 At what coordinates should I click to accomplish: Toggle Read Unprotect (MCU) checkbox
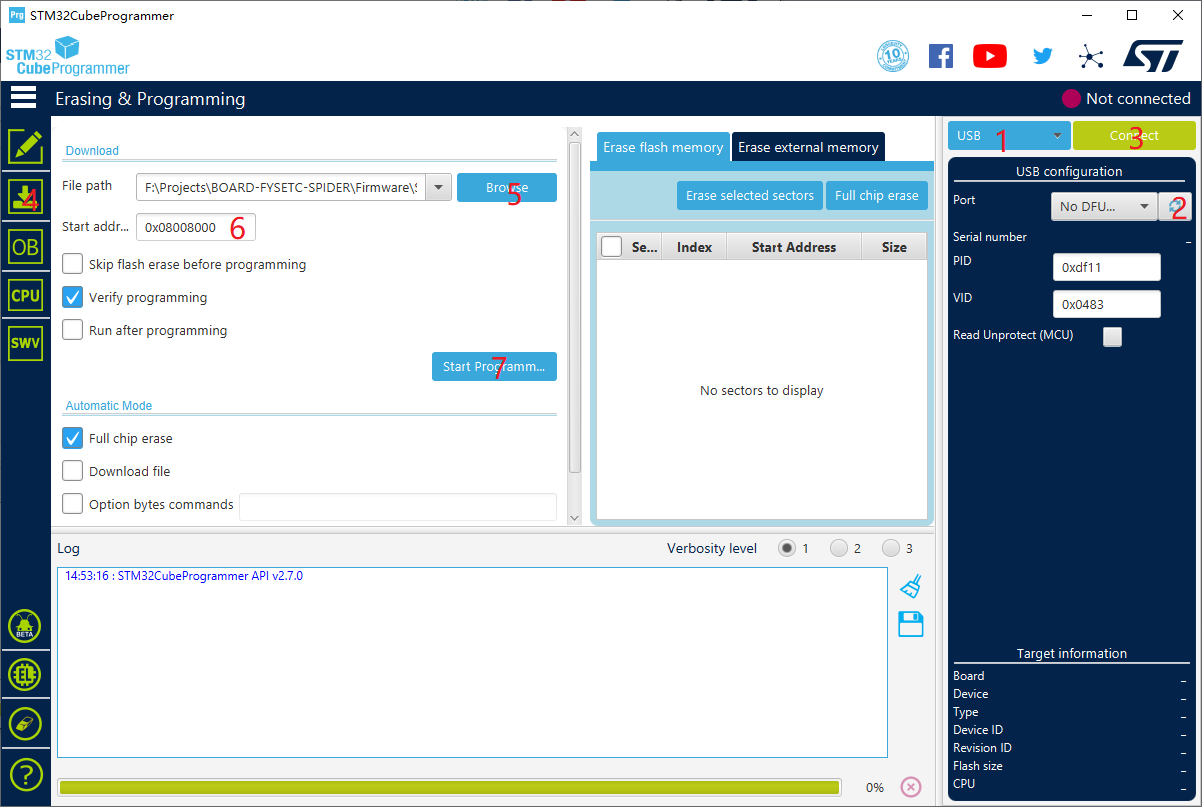(x=1112, y=337)
